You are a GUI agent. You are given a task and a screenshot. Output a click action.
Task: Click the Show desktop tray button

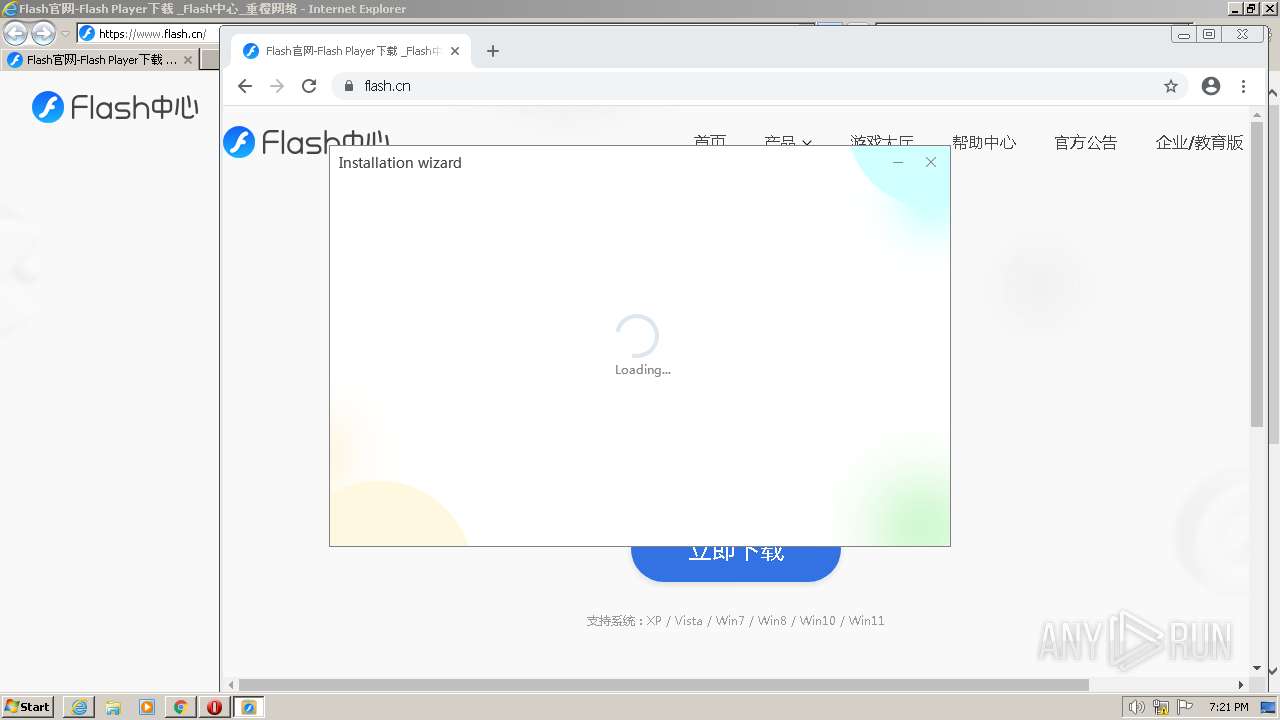[1269, 707]
